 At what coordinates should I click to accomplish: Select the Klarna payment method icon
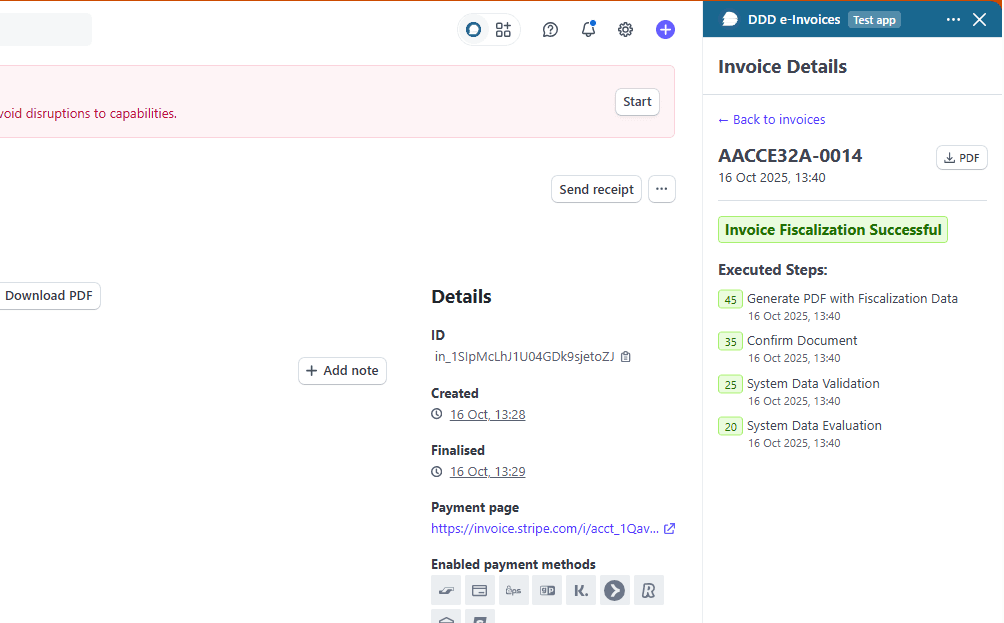click(581, 590)
